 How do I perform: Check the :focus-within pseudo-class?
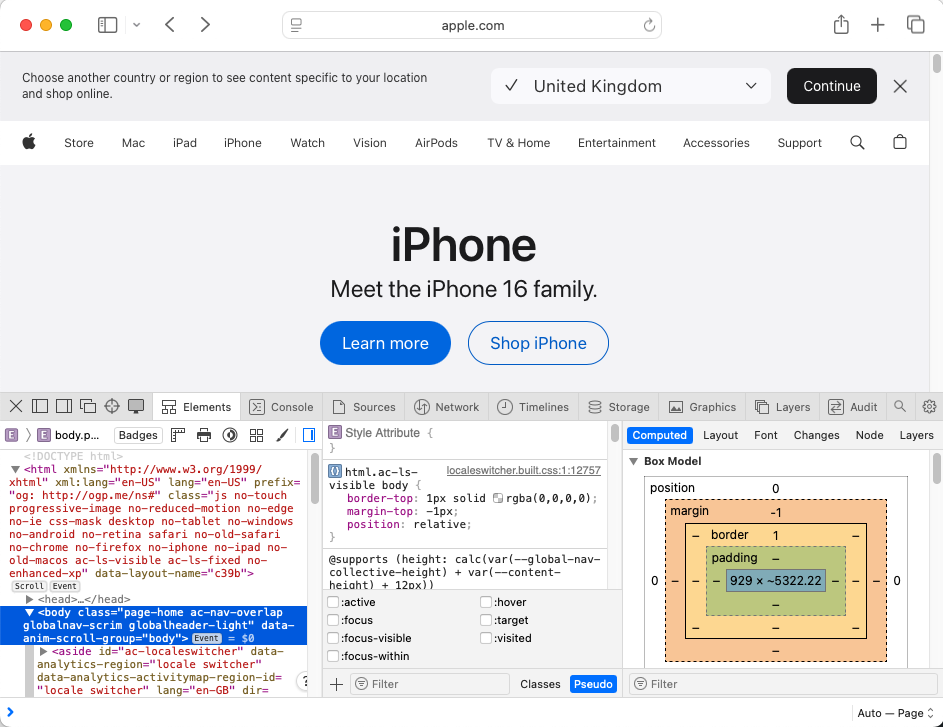tap(333, 656)
